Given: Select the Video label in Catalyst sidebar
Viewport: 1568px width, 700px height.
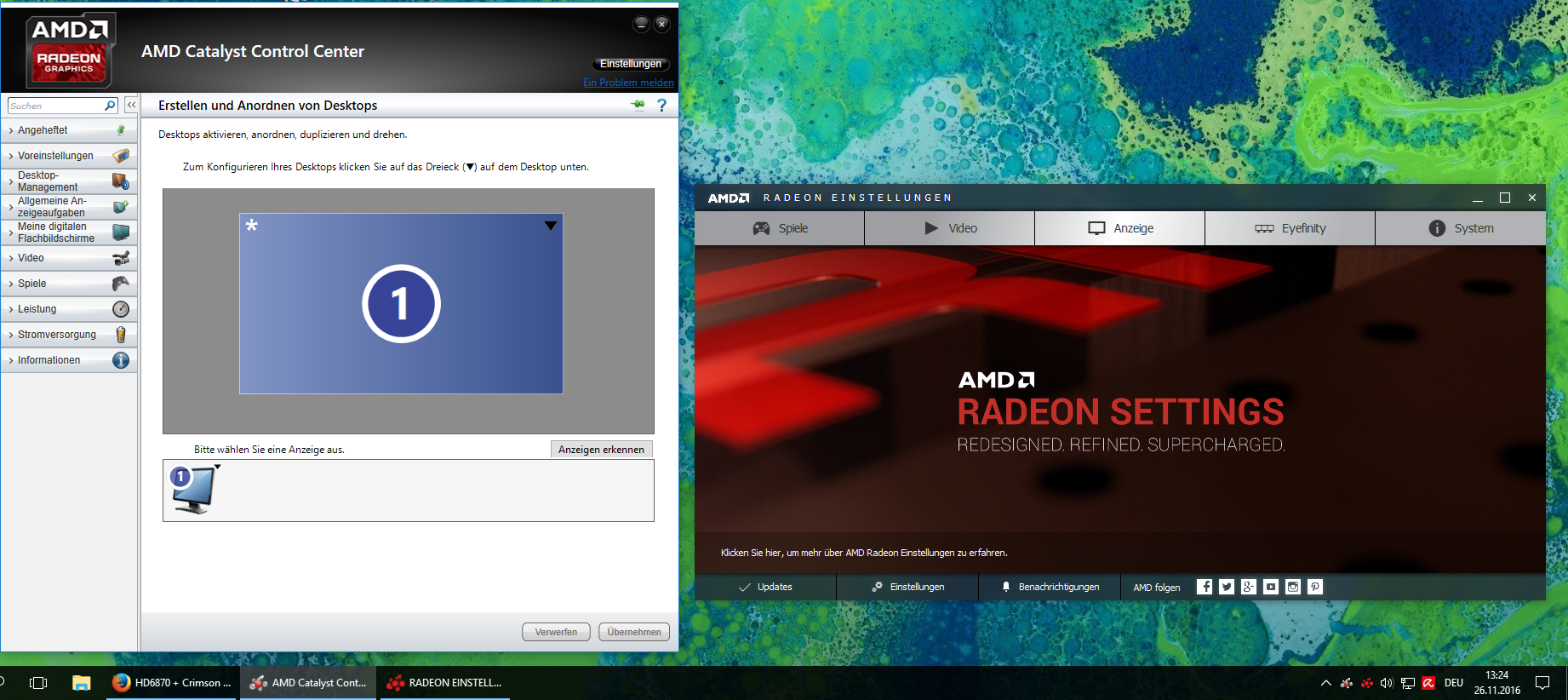Looking at the screenshot, I should 31,258.
